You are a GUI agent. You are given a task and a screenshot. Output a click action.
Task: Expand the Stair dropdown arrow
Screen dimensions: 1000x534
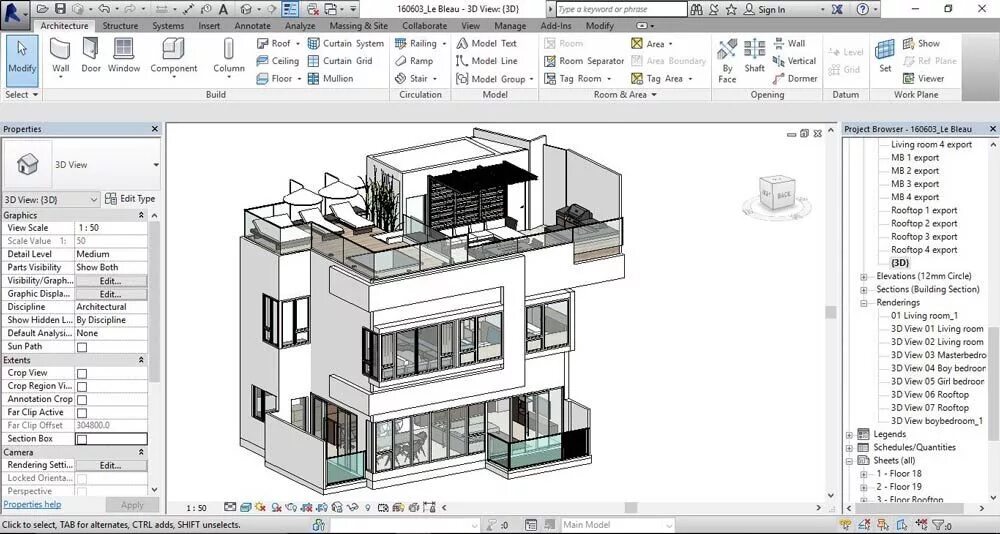[435, 78]
